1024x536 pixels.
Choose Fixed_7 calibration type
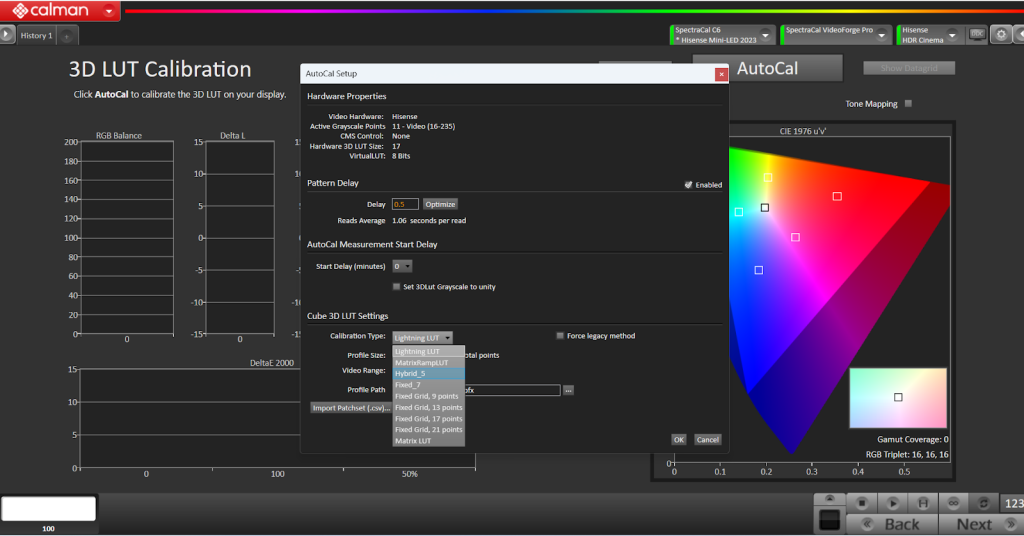click(x=428, y=385)
